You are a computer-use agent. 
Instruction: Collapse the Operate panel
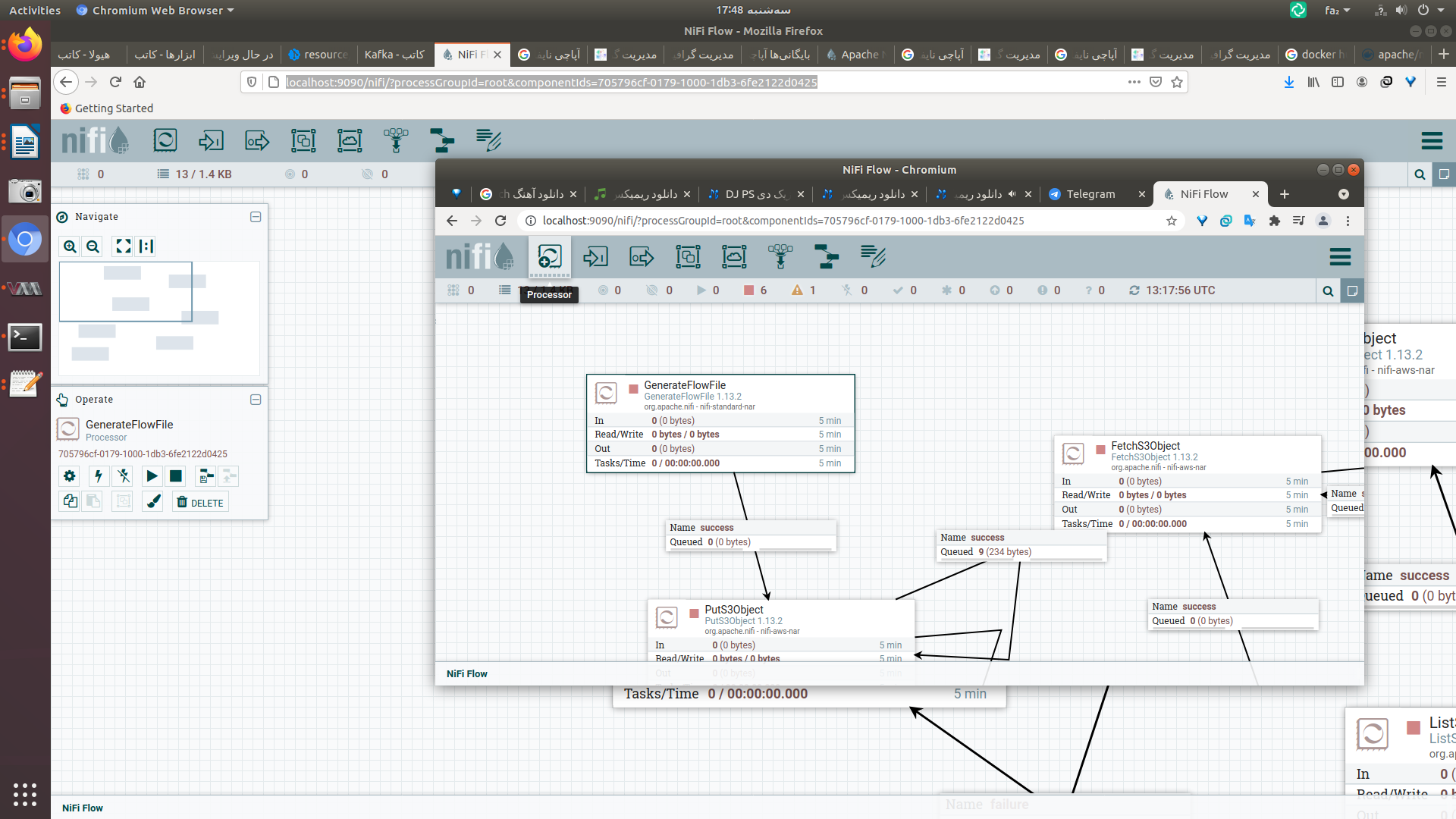256,400
